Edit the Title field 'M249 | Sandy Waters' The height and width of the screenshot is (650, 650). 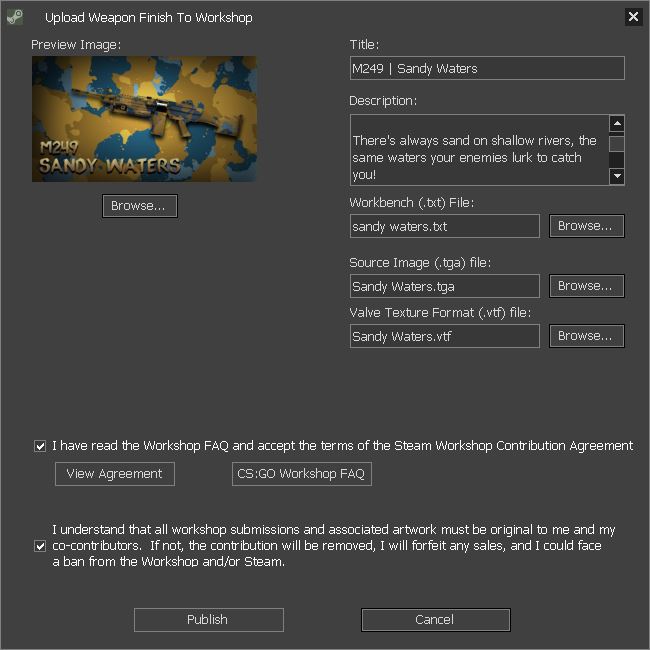pyautogui.click(x=487, y=68)
